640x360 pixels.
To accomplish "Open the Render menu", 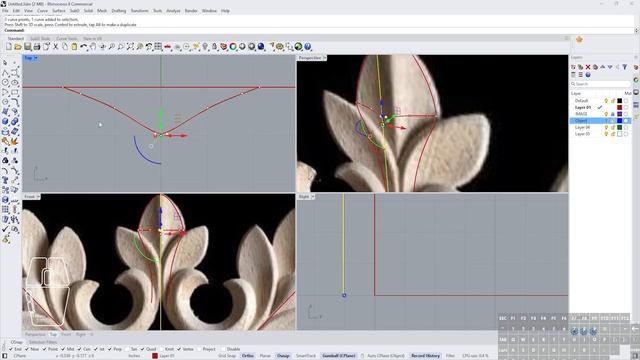I will [x=191, y=11].
